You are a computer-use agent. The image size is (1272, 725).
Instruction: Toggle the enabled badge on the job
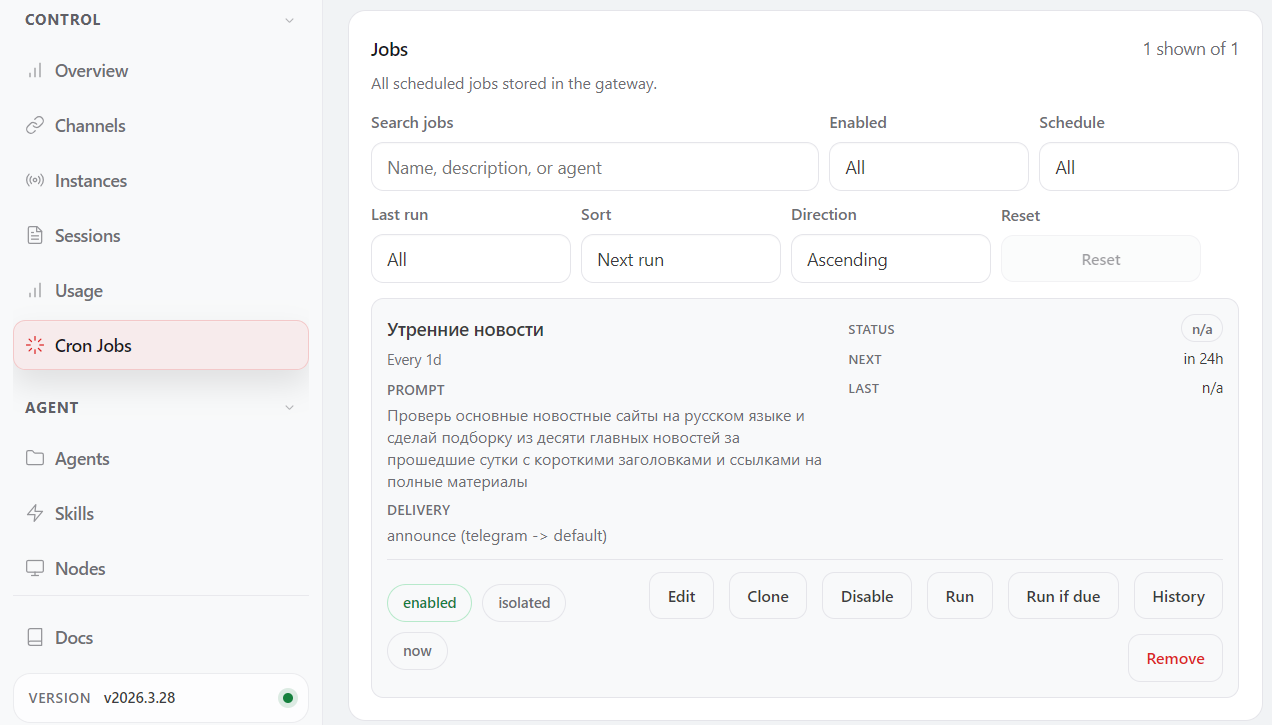(429, 602)
